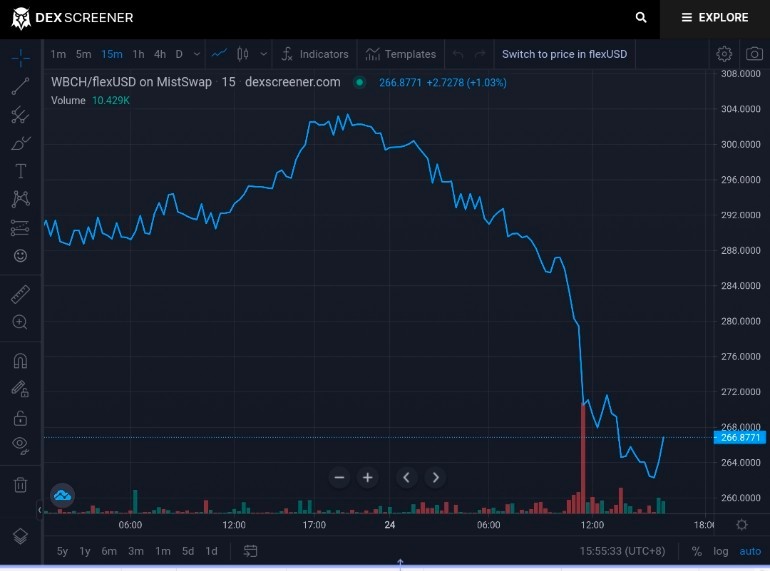
Task: Open the emoji icons tool
Action: coord(20,256)
